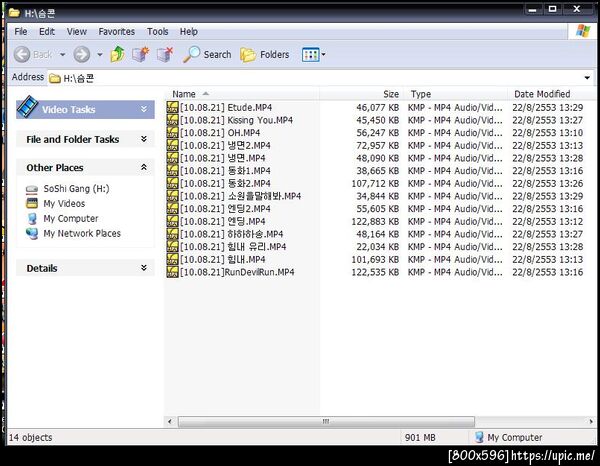This screenshot has width=600, height=466.
Task: Sort by the Date Modified column header
Action: 551,94
